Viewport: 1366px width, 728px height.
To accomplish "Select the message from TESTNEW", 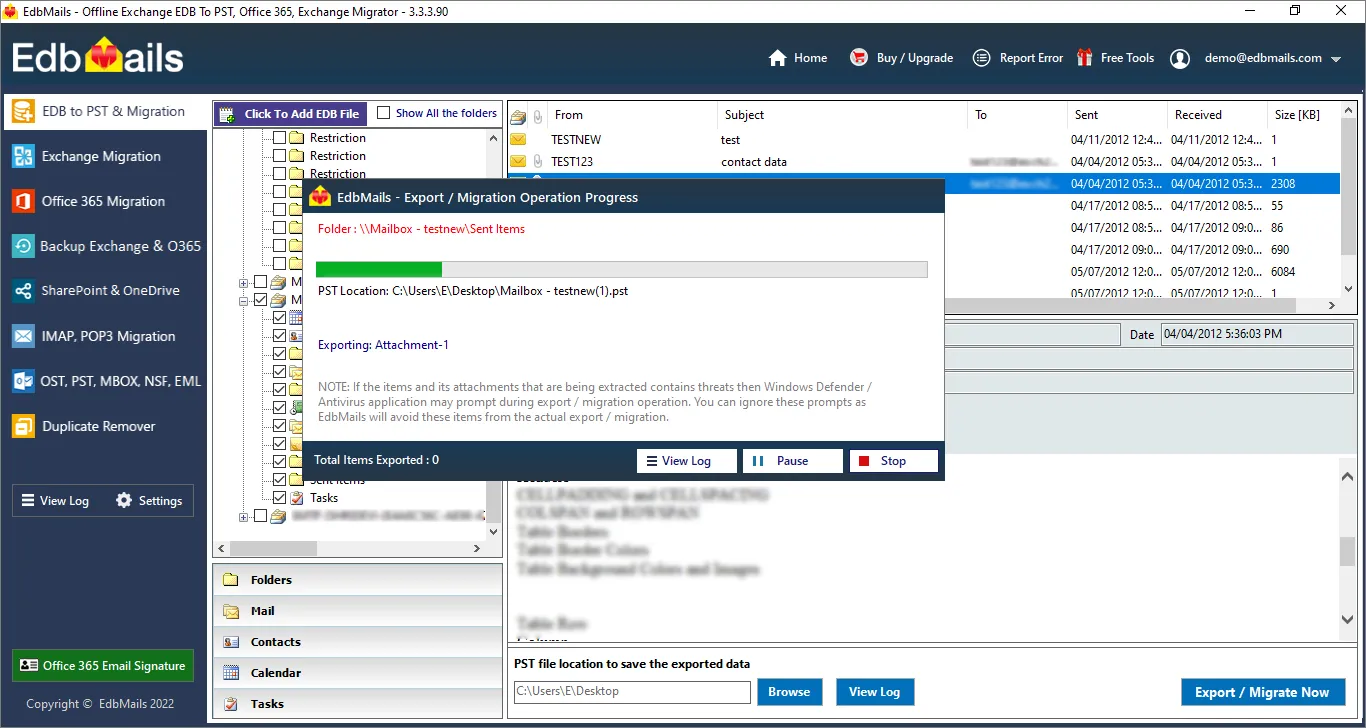I will 924,140.
